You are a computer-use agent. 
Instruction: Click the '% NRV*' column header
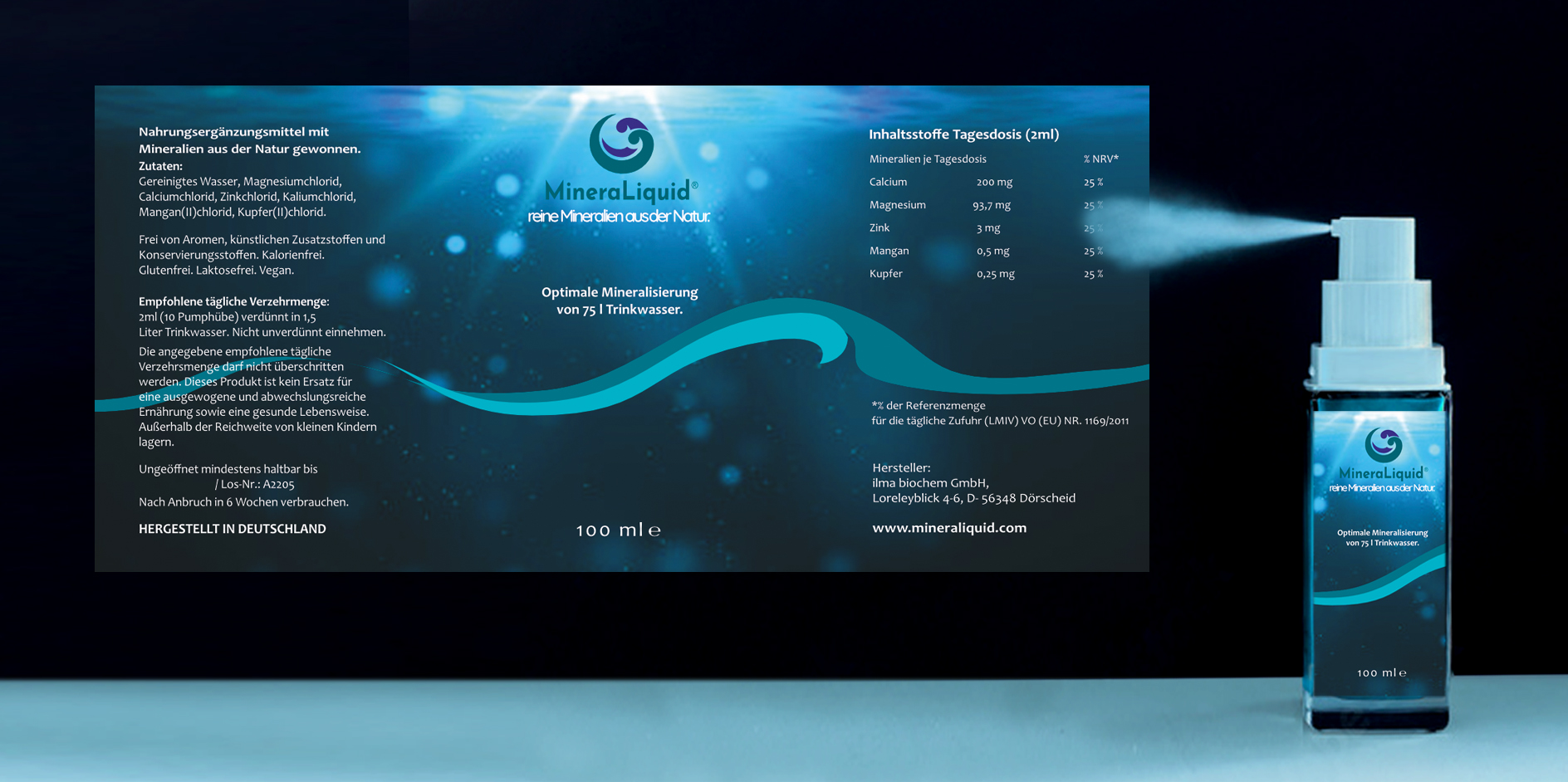(x=1100, y=159)
